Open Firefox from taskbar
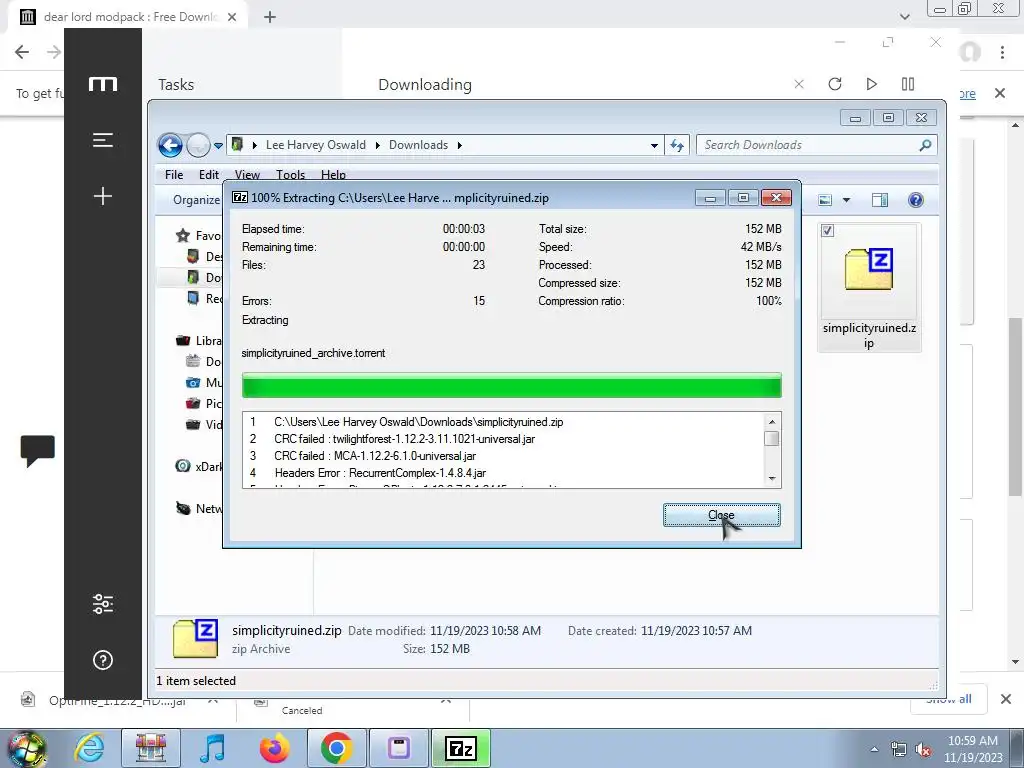 (274, 748)
